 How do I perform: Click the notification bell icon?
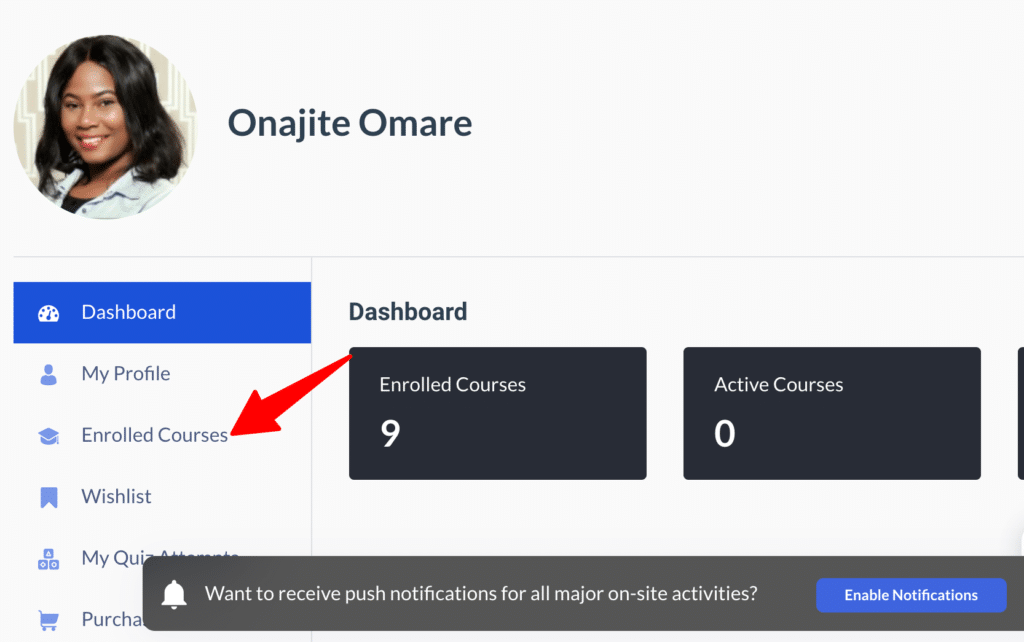pyautogui.click(x=174, y=594)
